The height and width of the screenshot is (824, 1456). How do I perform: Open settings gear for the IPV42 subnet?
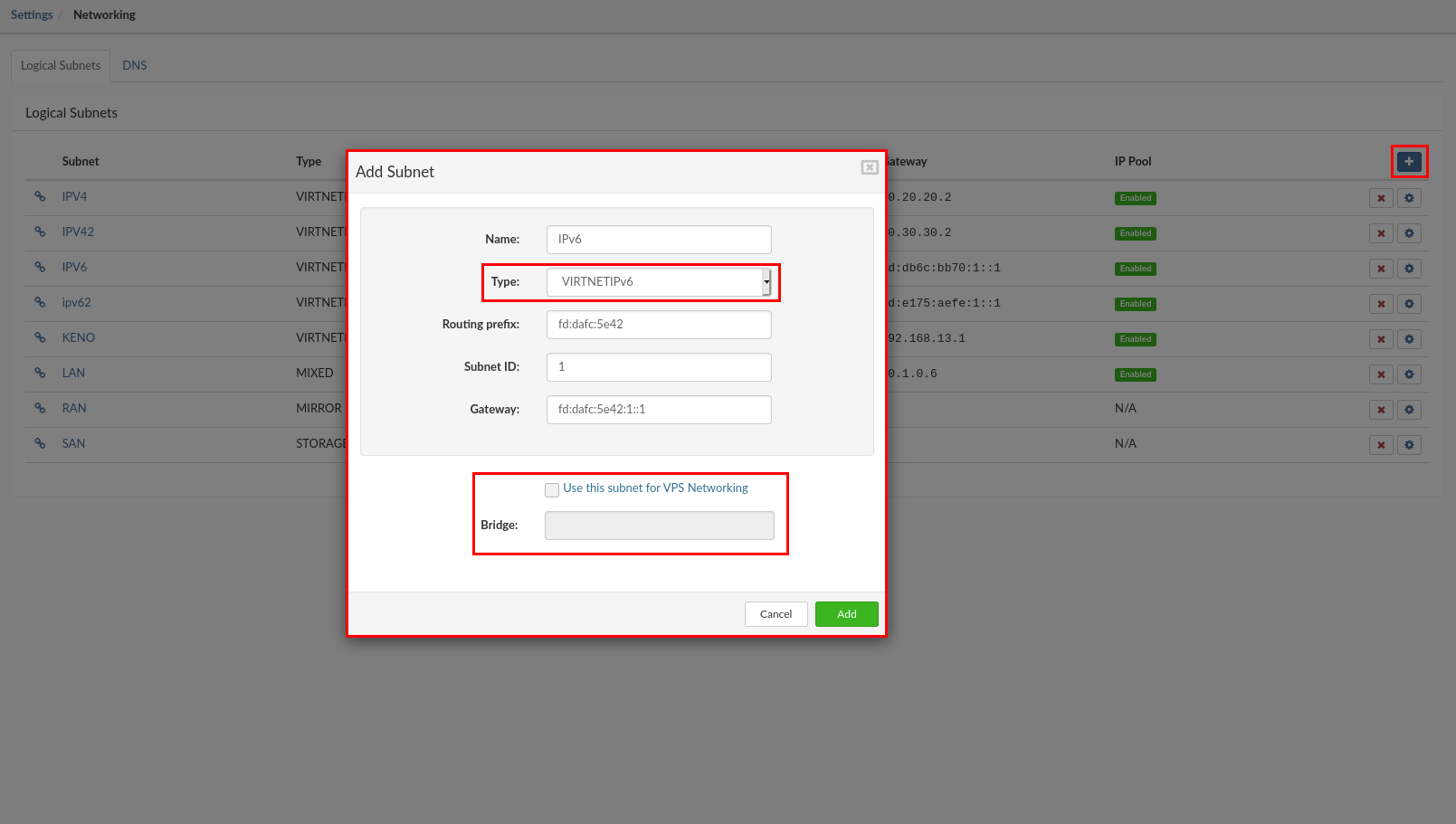1409,232
